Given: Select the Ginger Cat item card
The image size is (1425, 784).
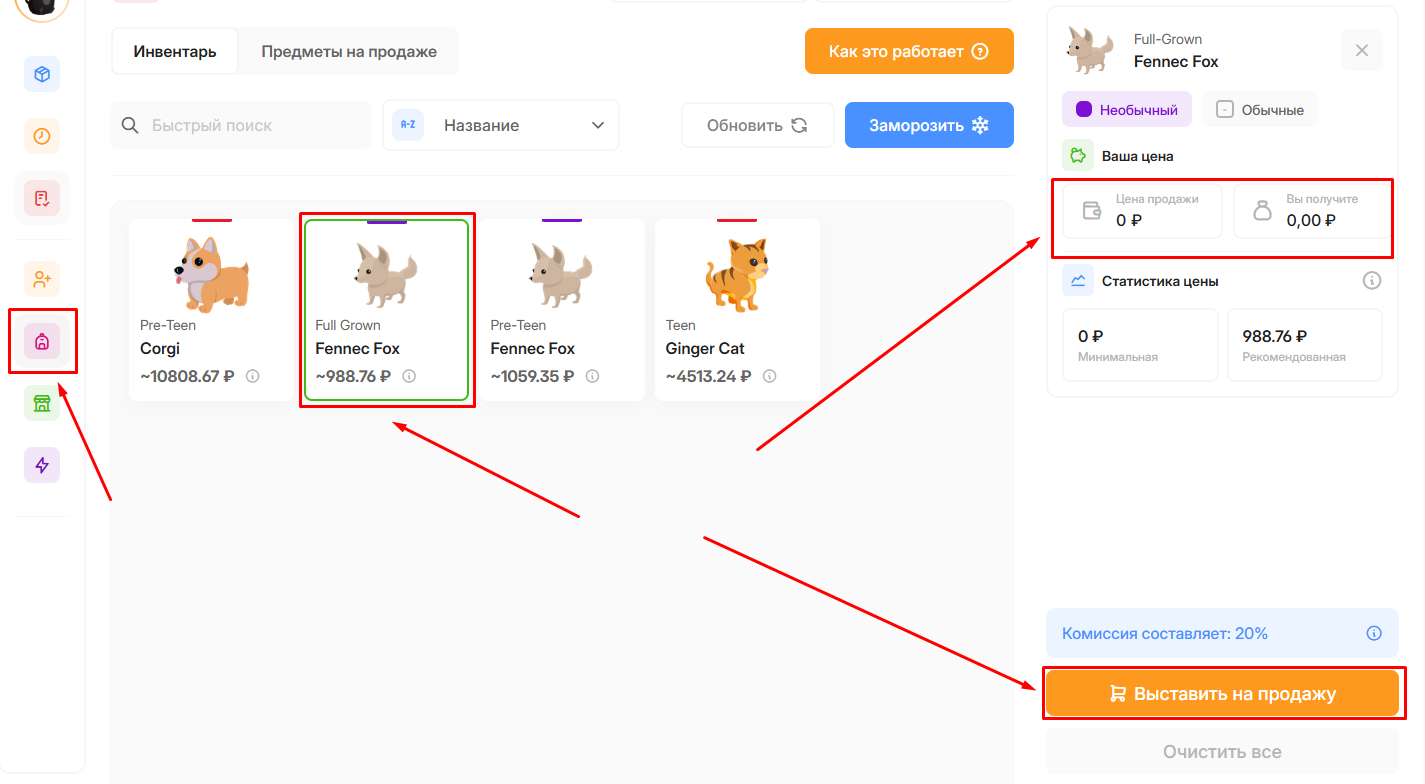Looking at the screenshot, I should (737, 310).
